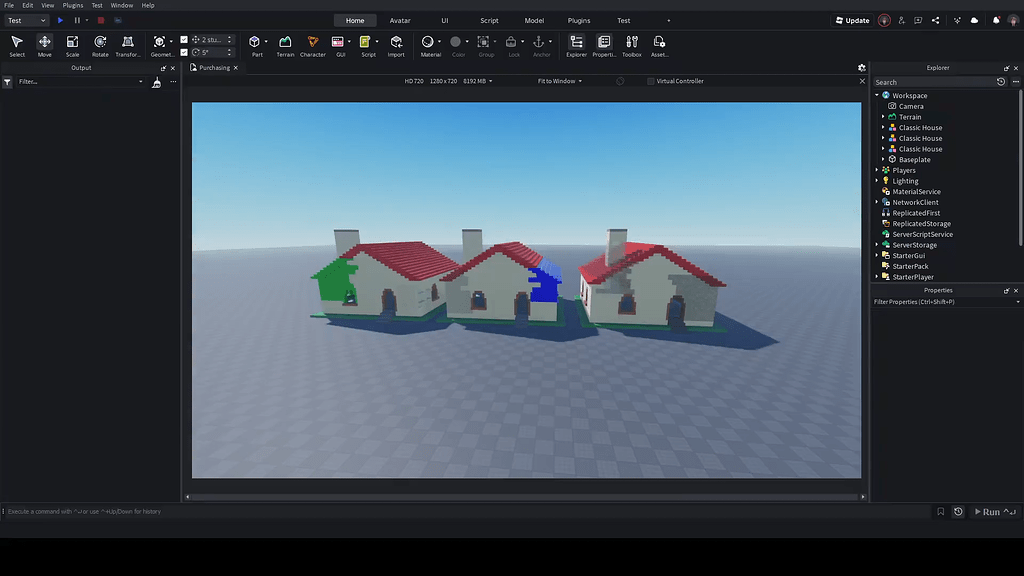
Task: Insert a GUI element
Action: tap(338, 46)
